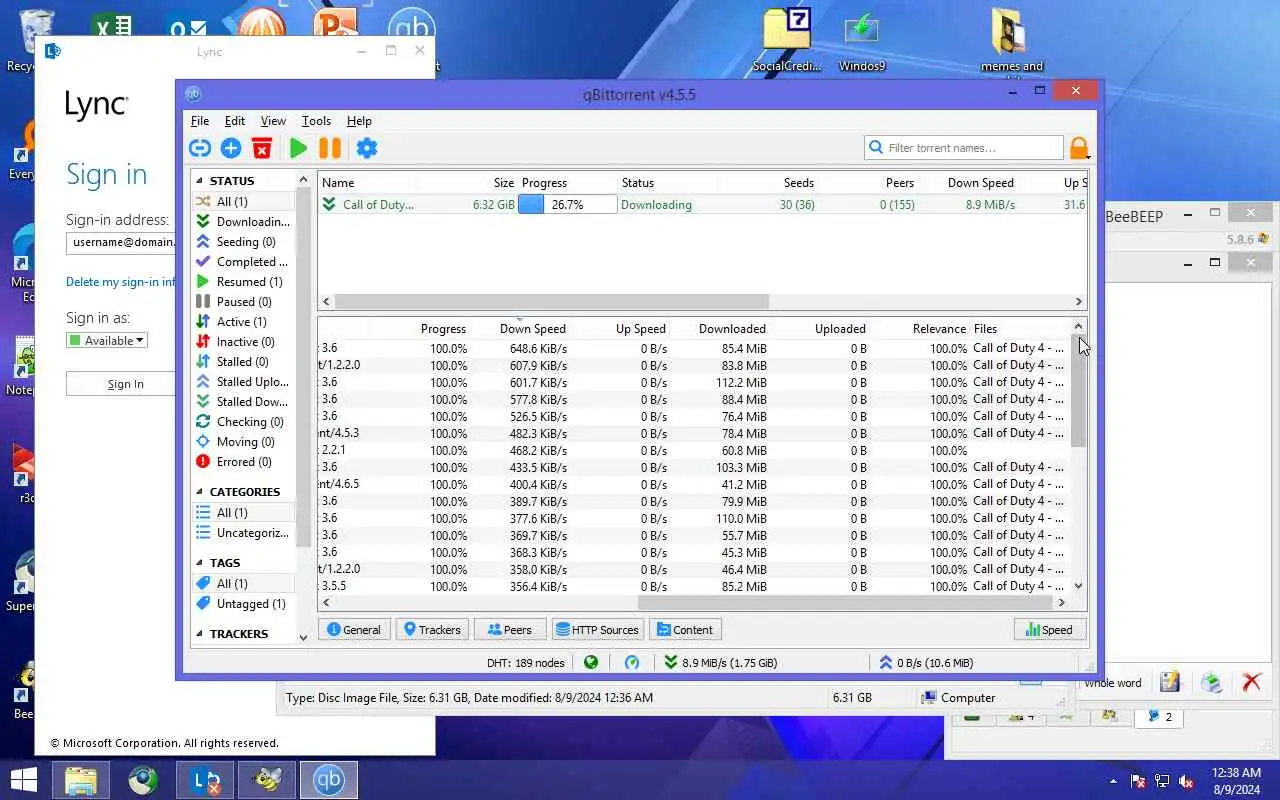Image resolution: width=1280 pixels, height=800 pixels.
Task: Click the 26.7% progress bar
Action: point(567,205)
